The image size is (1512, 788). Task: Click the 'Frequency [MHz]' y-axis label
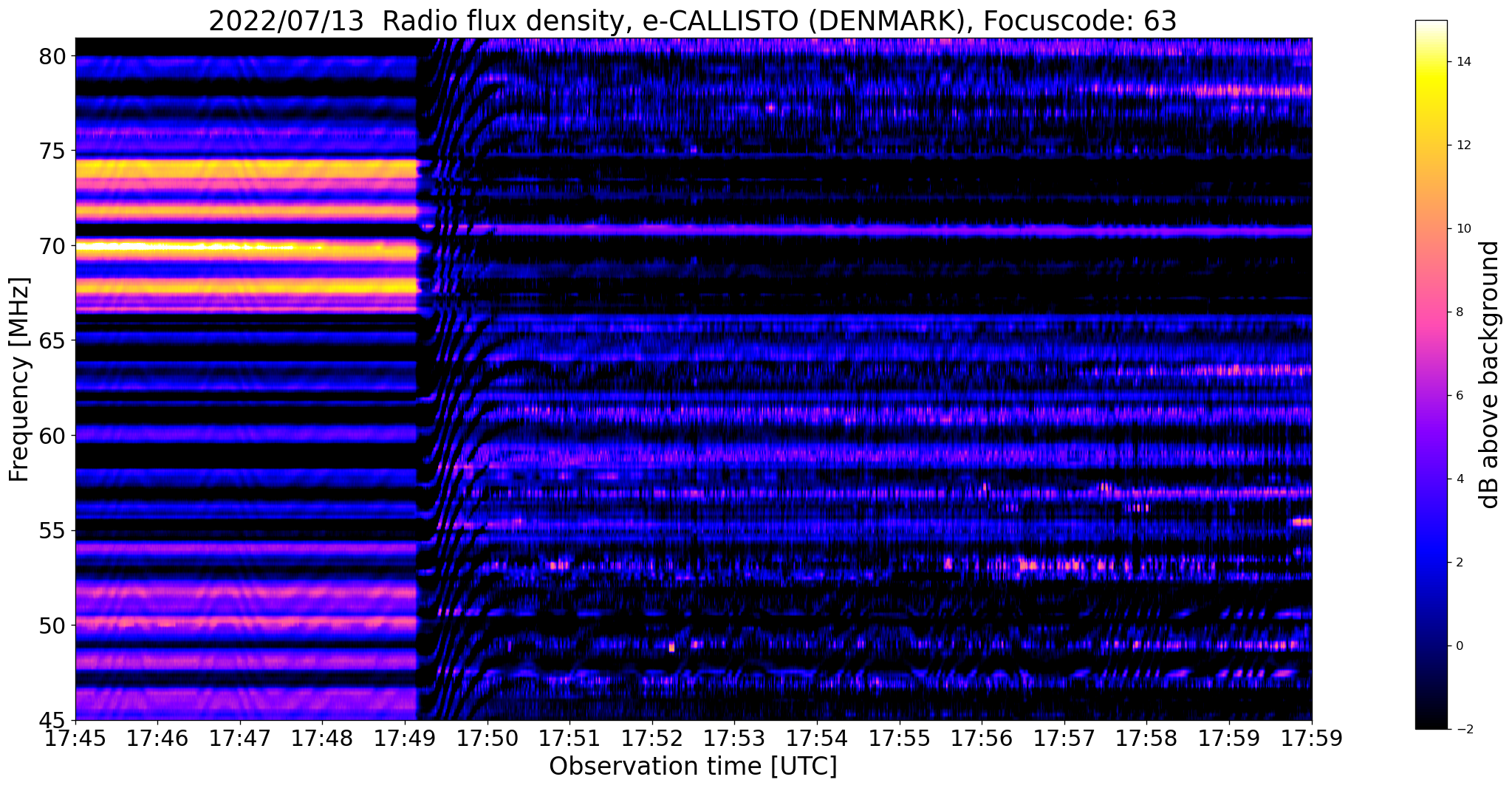click(x=19, y=380)
